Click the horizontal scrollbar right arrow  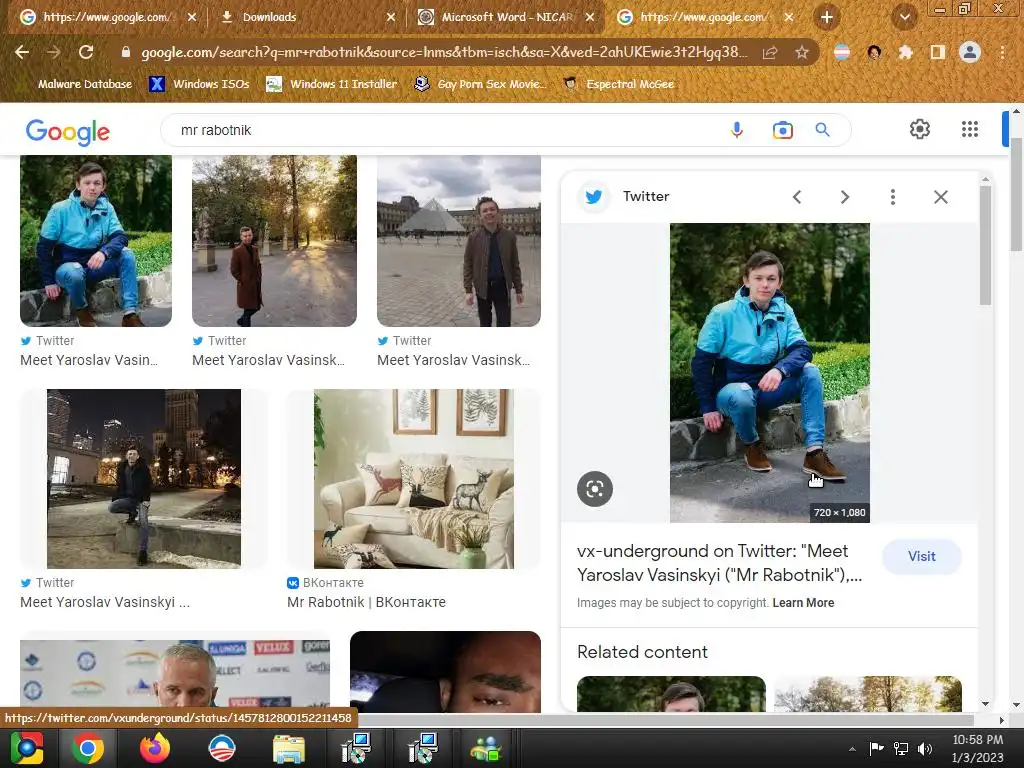click(x=1002, y=720)
